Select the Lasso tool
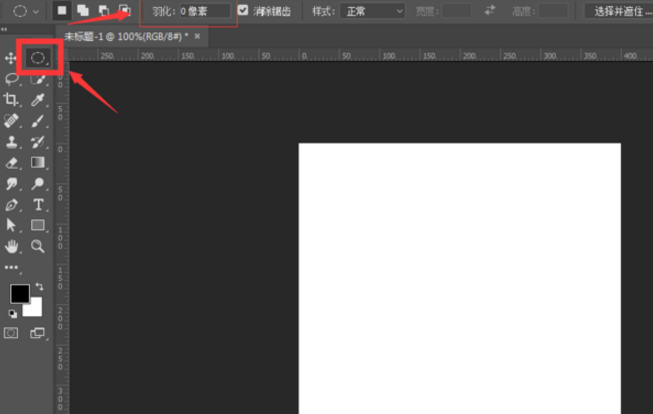 tap(11, 79)
